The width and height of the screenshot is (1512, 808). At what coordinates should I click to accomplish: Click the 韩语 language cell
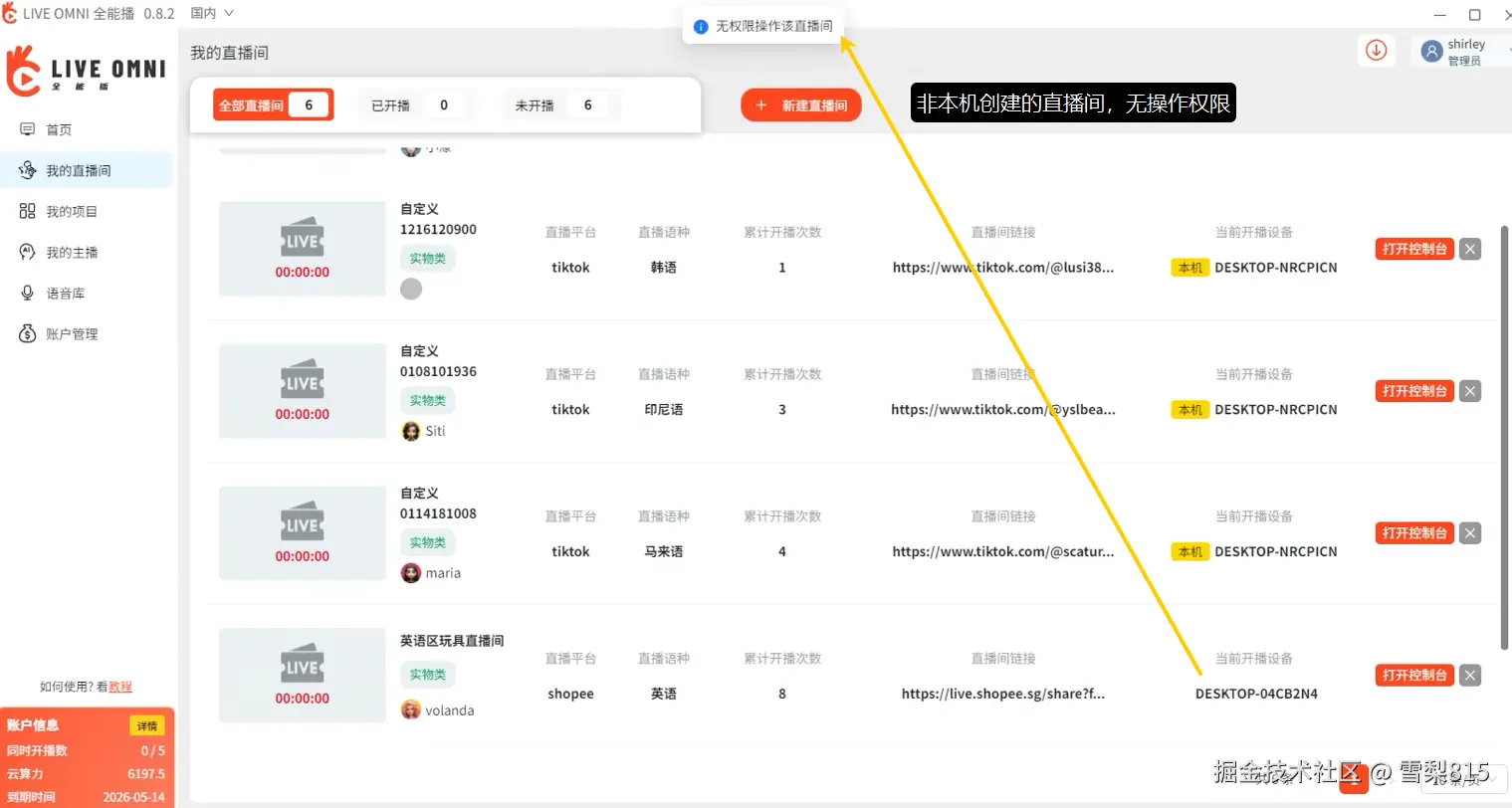tap(664, 268)
